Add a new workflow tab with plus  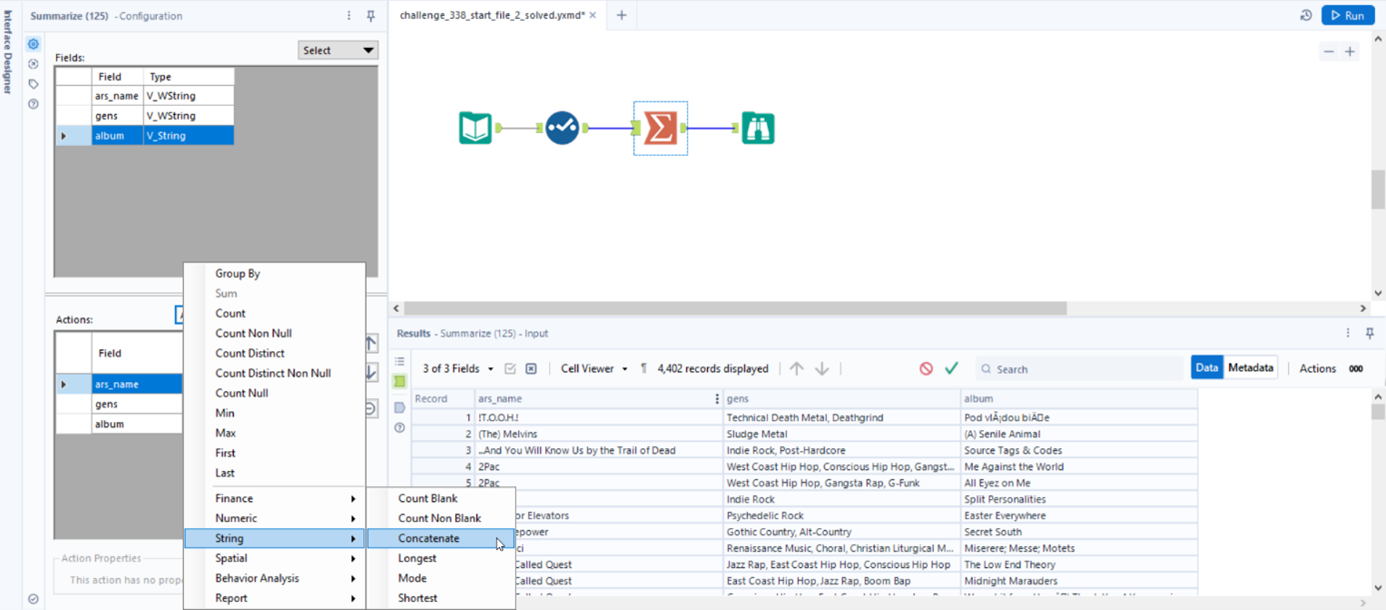(x=621, y=15)
